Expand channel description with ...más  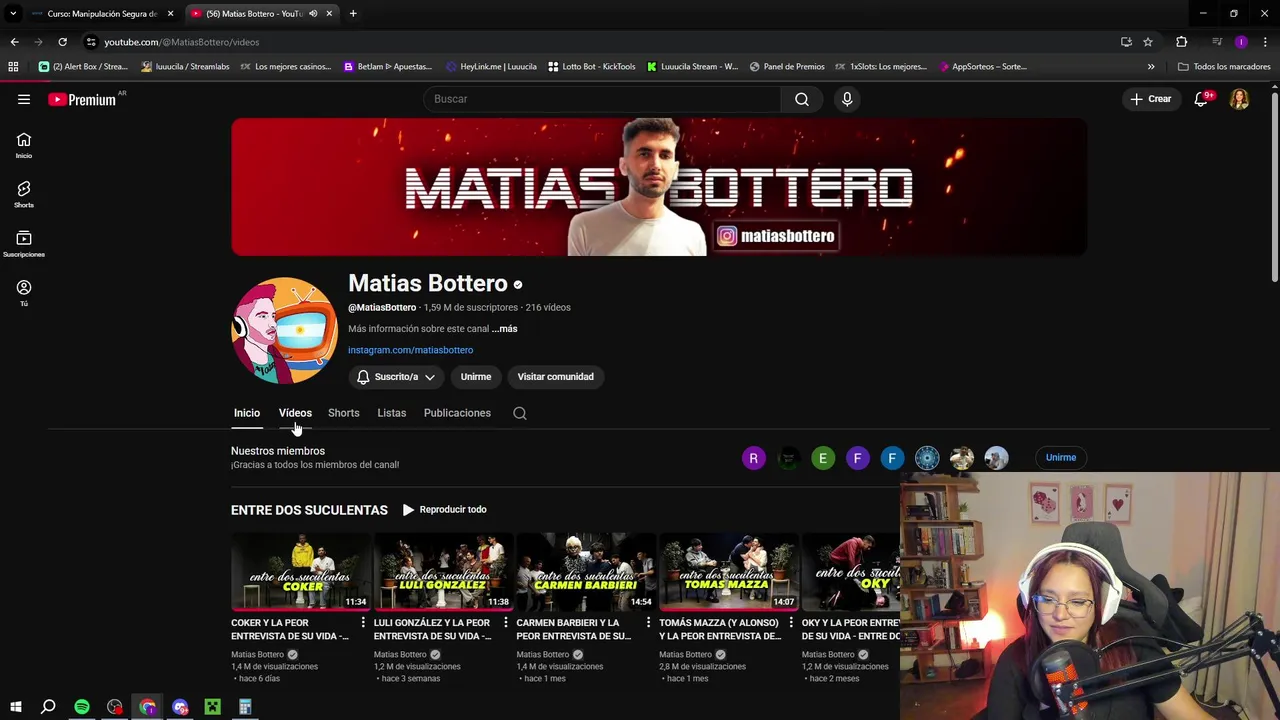(504, 328)
